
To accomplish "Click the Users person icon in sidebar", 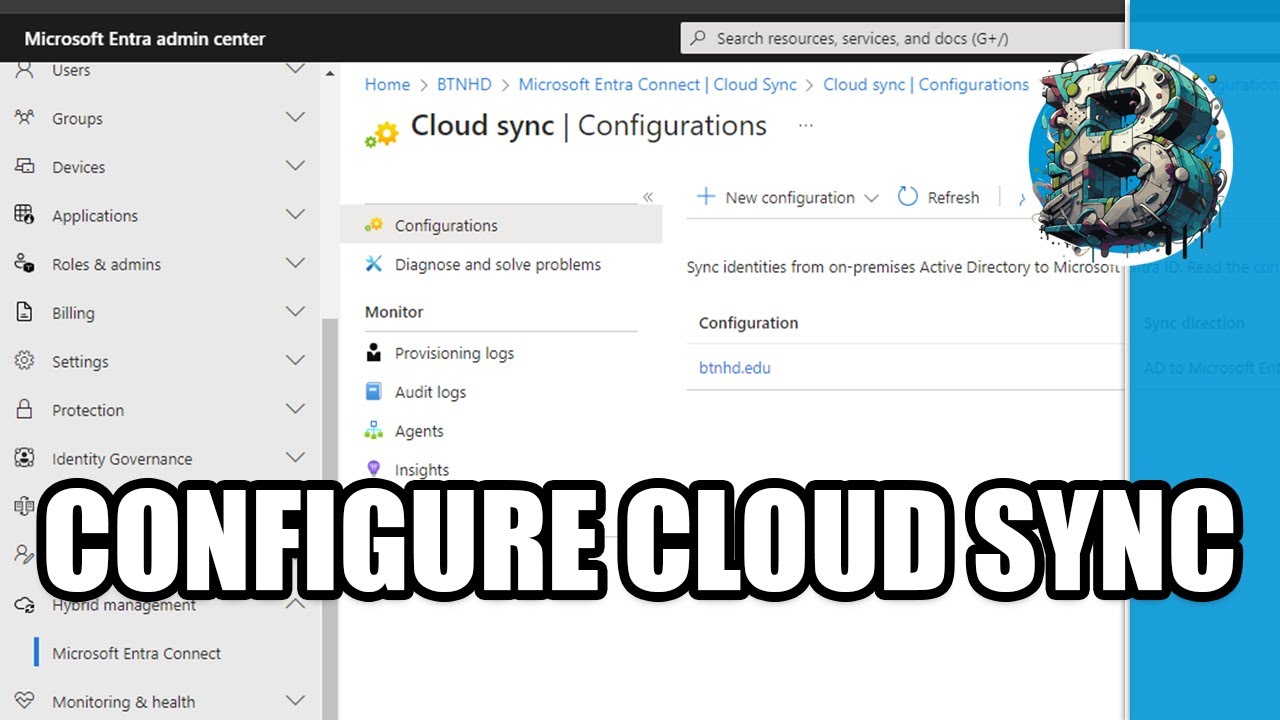I will coord(25,70).
